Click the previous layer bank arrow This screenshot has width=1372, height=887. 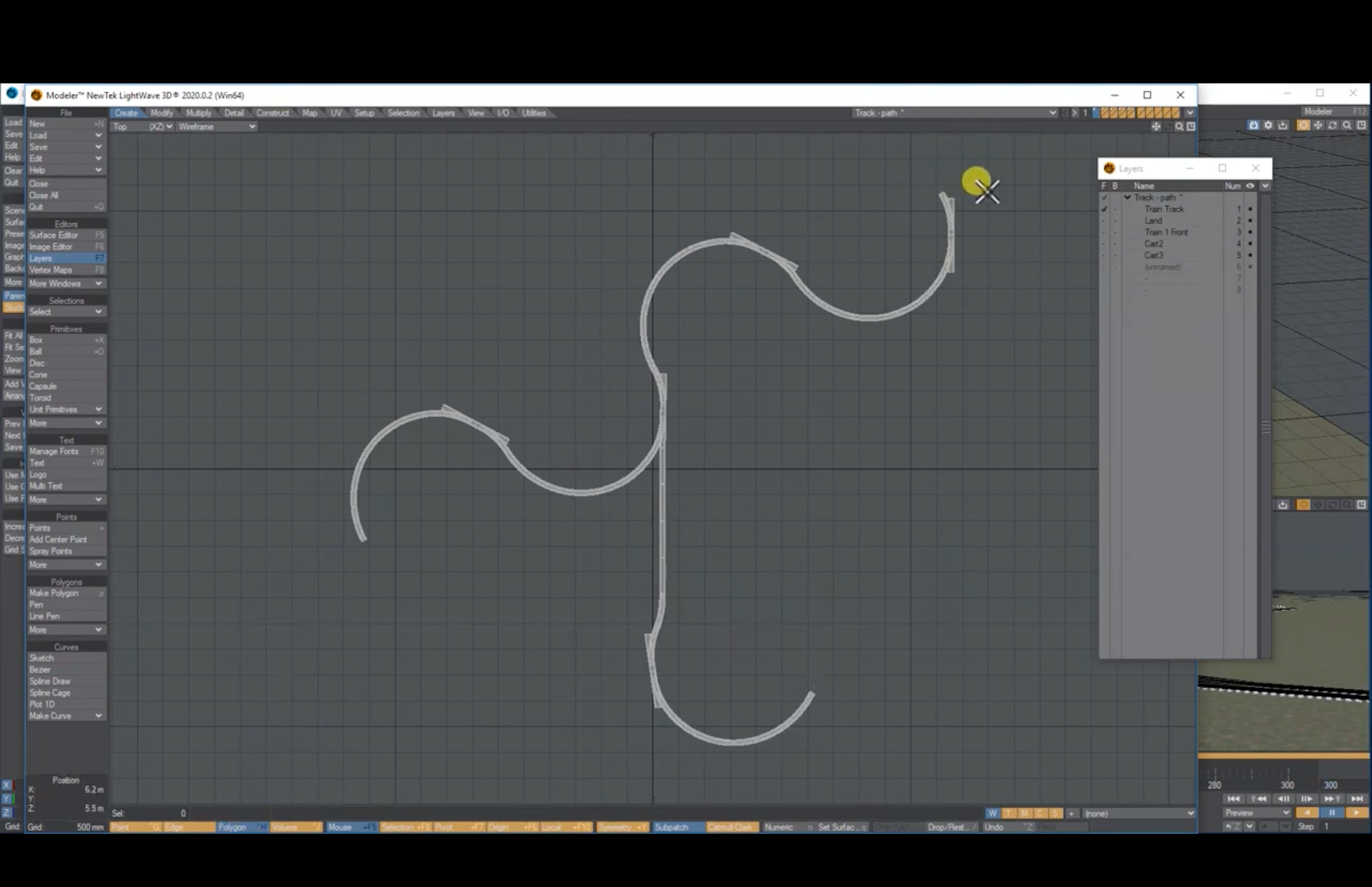1065,113
